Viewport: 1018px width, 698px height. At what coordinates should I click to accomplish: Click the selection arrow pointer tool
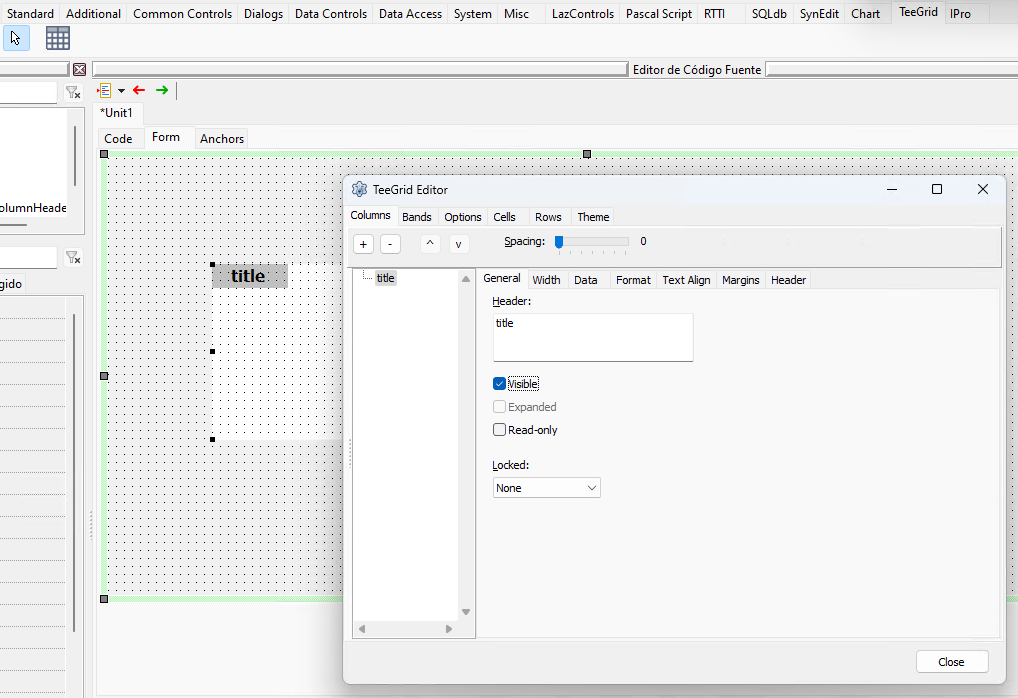(16, 39)
